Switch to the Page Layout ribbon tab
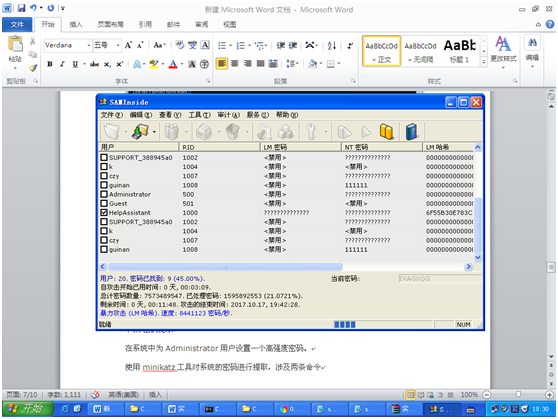This screenshot has height=419, width=558. [111, 24]
